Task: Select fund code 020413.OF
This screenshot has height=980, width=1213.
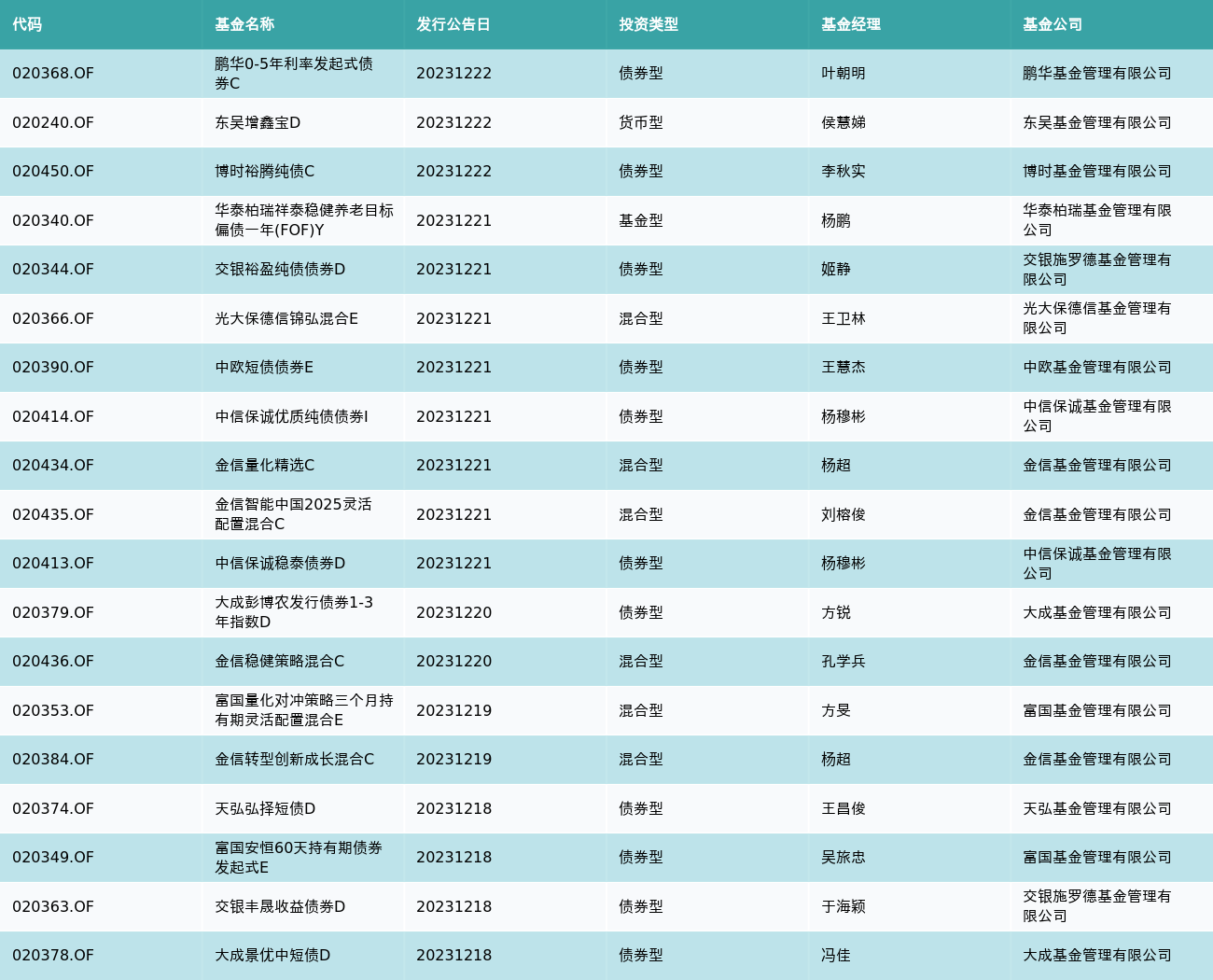Action: 53,564
